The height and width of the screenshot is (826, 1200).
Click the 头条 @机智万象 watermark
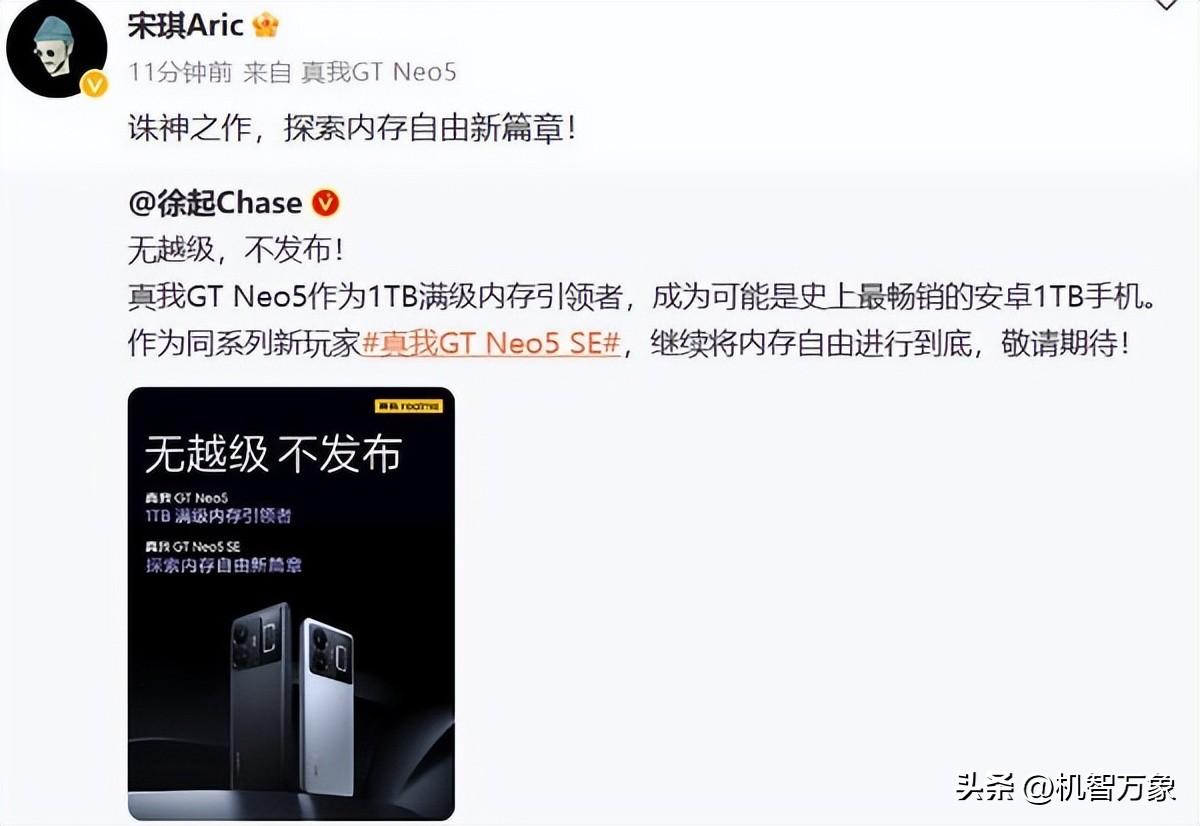pyautogui.click(x=1066, y=787)
